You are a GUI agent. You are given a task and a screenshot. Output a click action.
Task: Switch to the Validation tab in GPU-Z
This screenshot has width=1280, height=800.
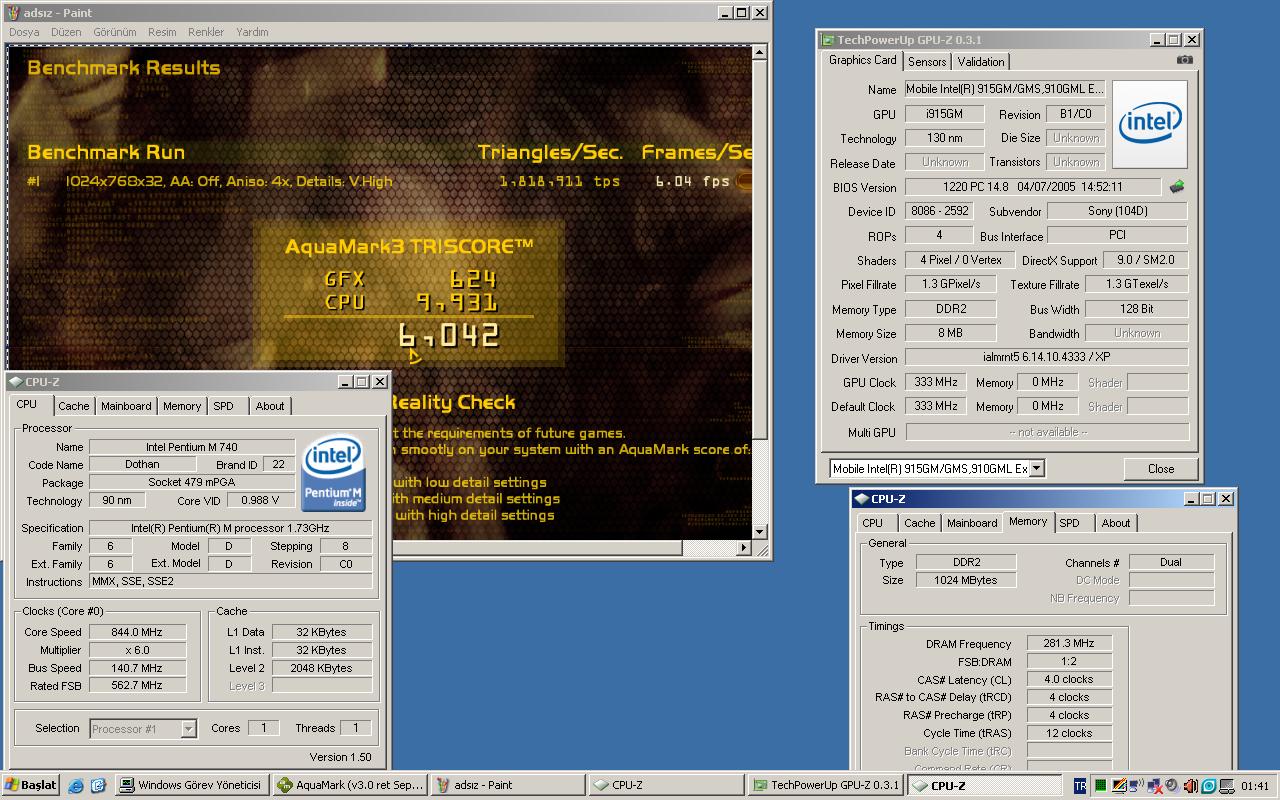coord(980,62)
